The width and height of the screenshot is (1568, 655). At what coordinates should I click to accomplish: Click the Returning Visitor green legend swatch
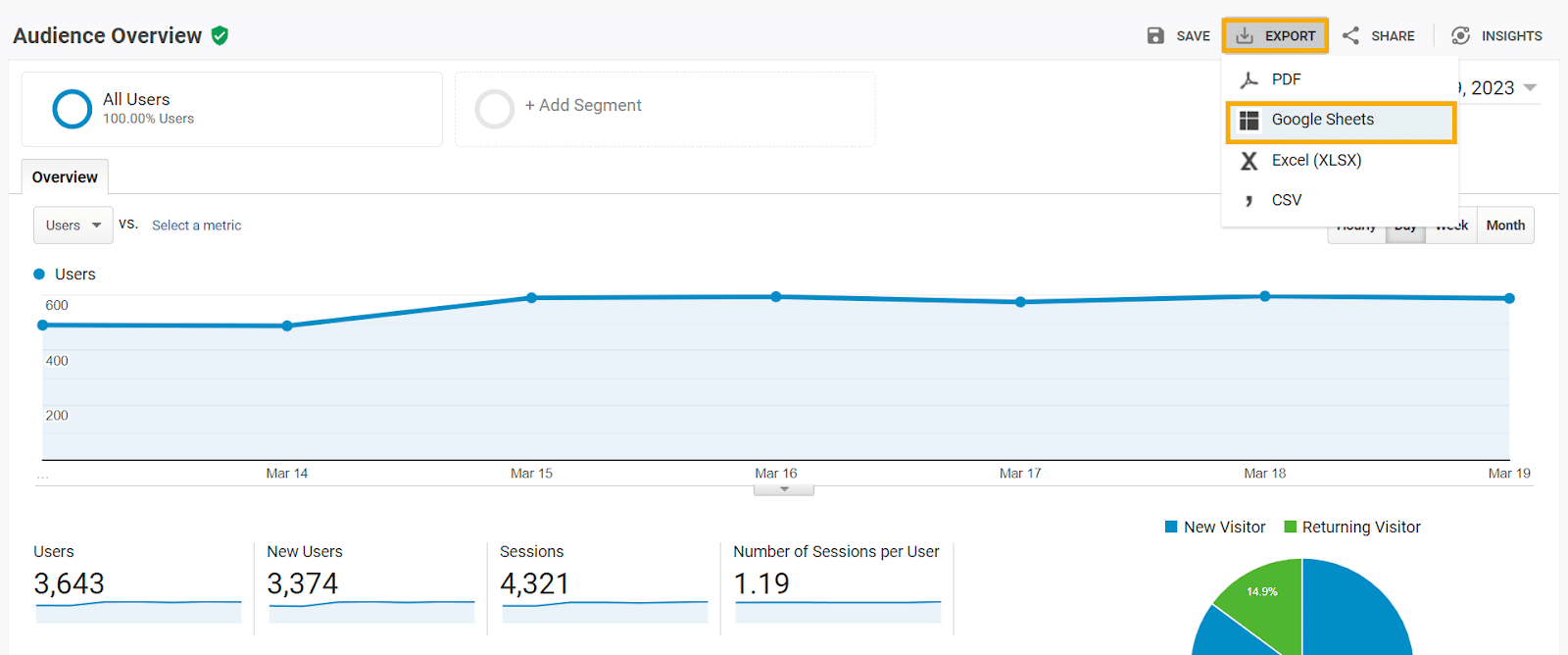click(x=1290, y=527)
